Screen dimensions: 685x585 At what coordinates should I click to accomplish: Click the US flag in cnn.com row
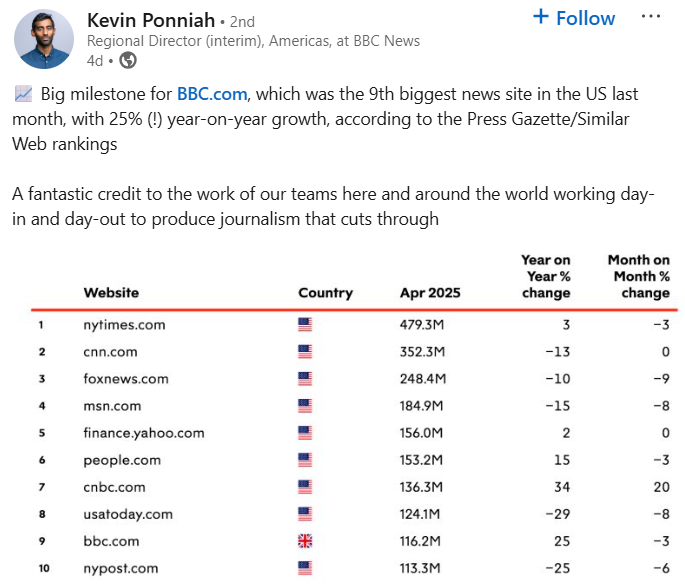pyautogui.click(x=305, y=352)
